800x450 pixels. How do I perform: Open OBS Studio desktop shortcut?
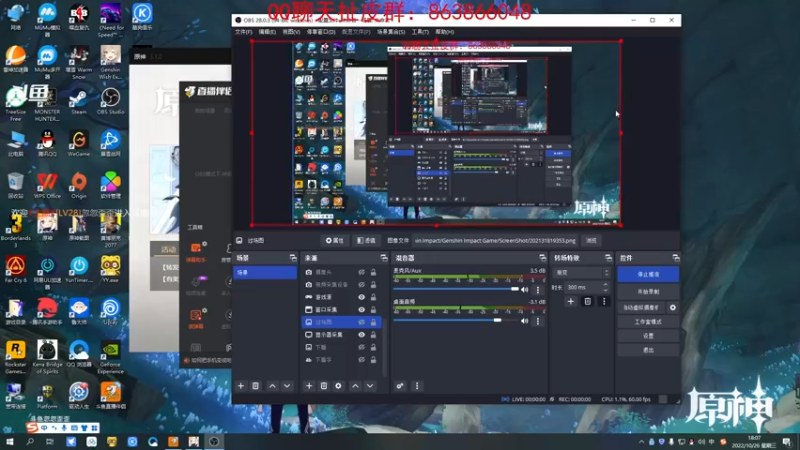coord(110,101)
